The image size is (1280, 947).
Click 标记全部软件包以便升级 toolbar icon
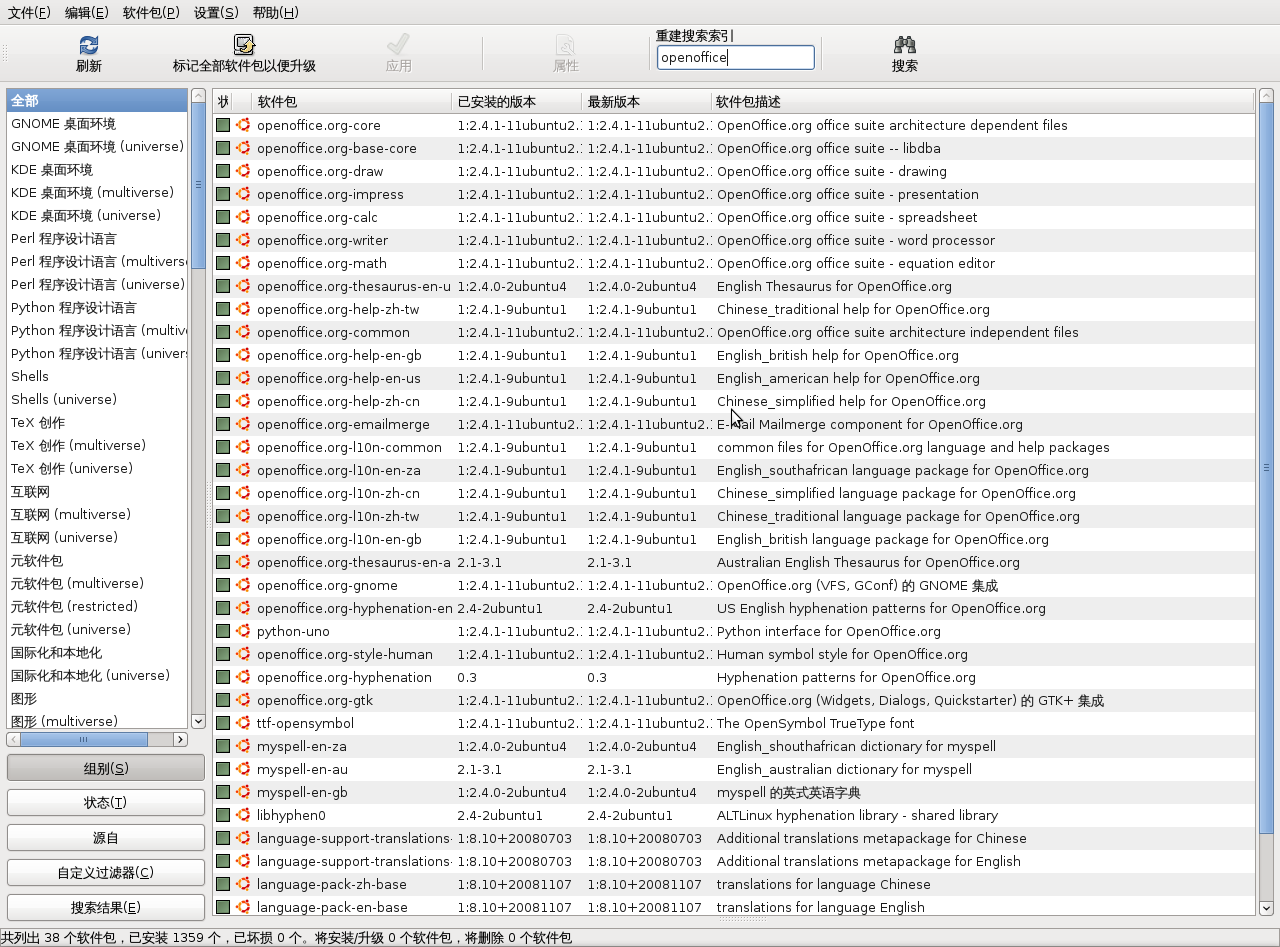tap(244, 45)
